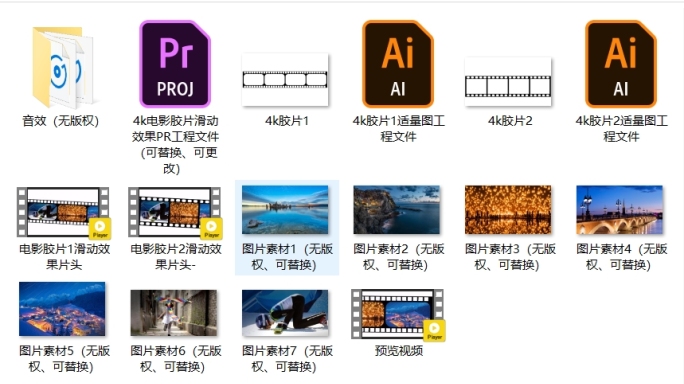The width and height of the screenshot is (684, 384).
Task: Click the label 图片素材5（无版权、可替换）
Action: coord(64,359)
